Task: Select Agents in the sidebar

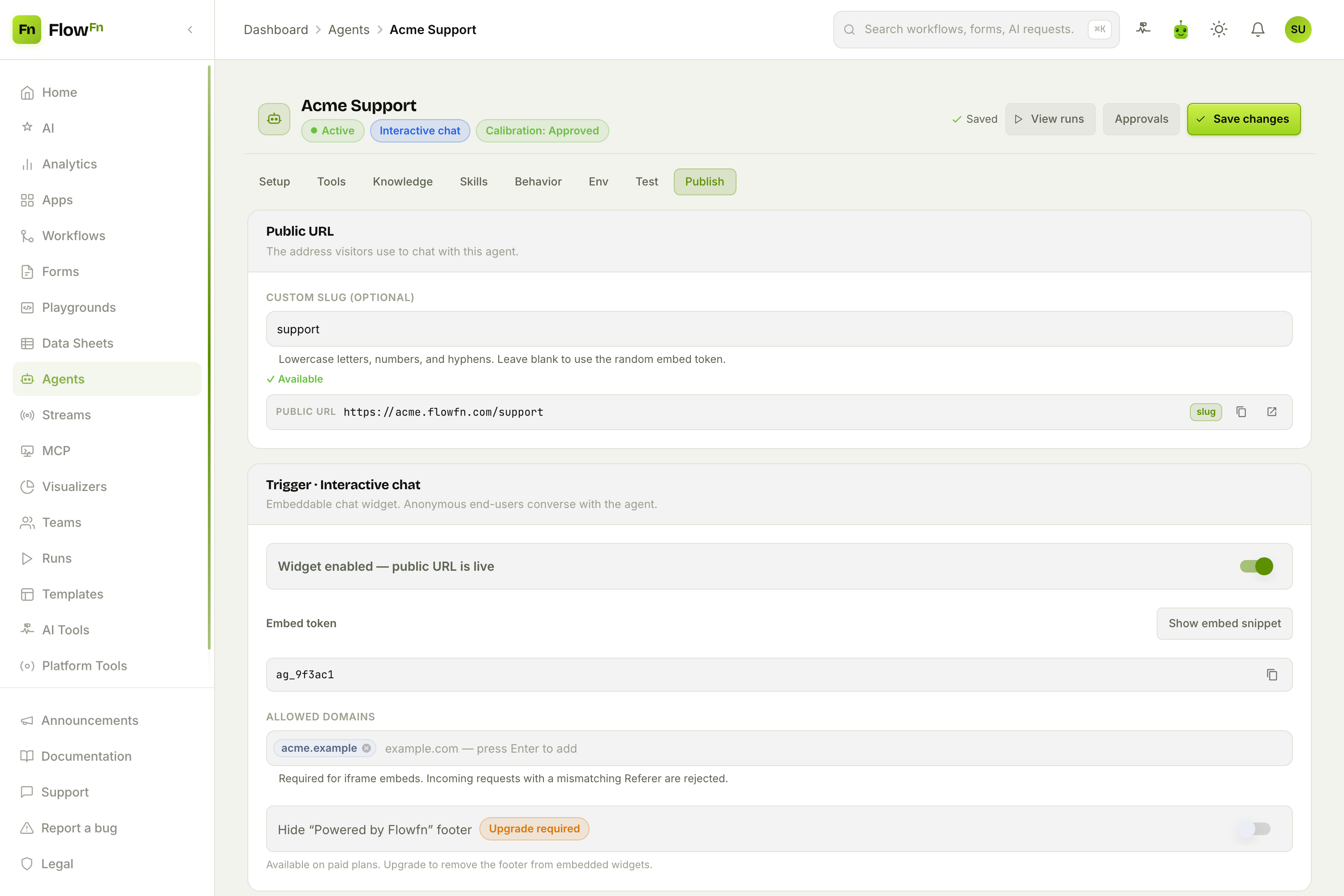Action: [x=107, y=379]
